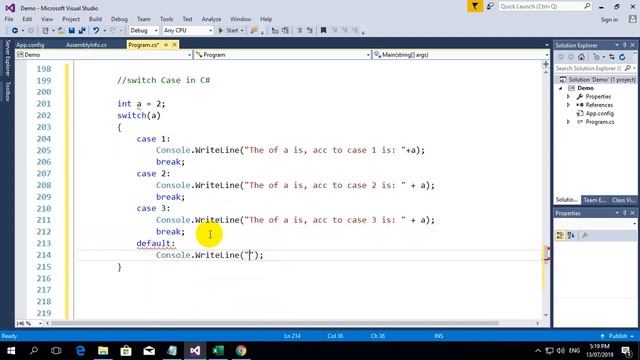Click the Categorized icon in Properties panel
The height and width of the screenshot is (360, 640).
tap(560, 236)
